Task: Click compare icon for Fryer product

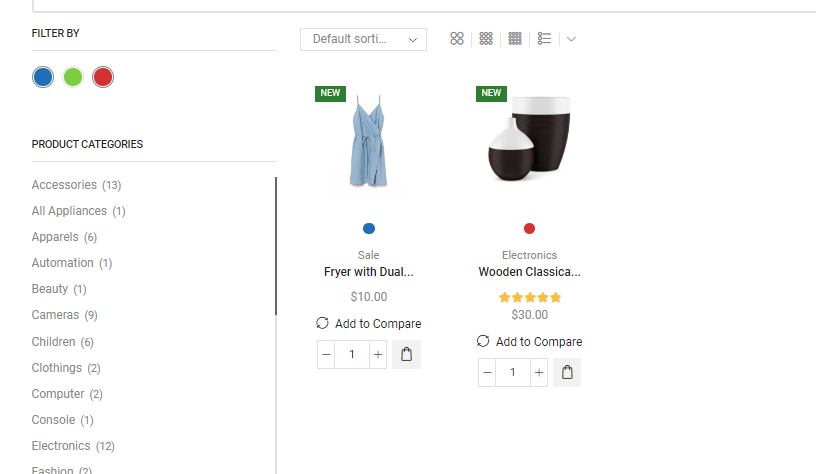Action: 322,323
